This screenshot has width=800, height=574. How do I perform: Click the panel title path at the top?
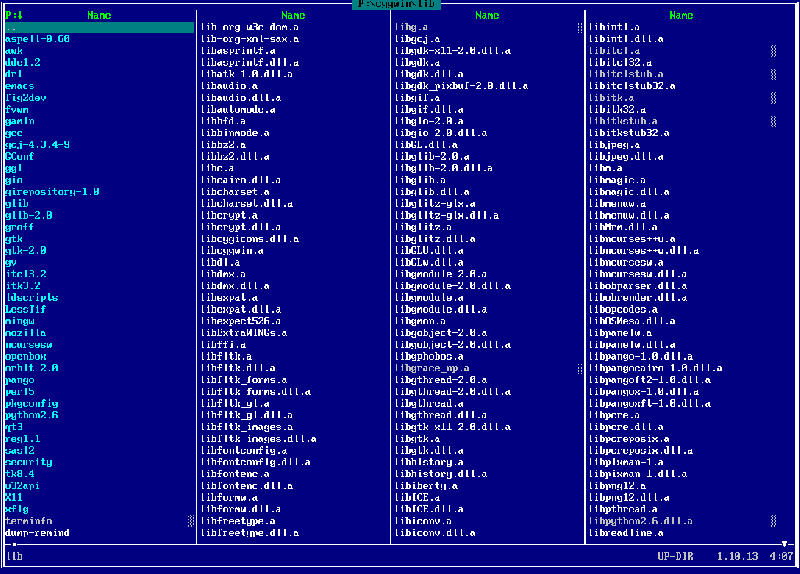coord(399,4)
